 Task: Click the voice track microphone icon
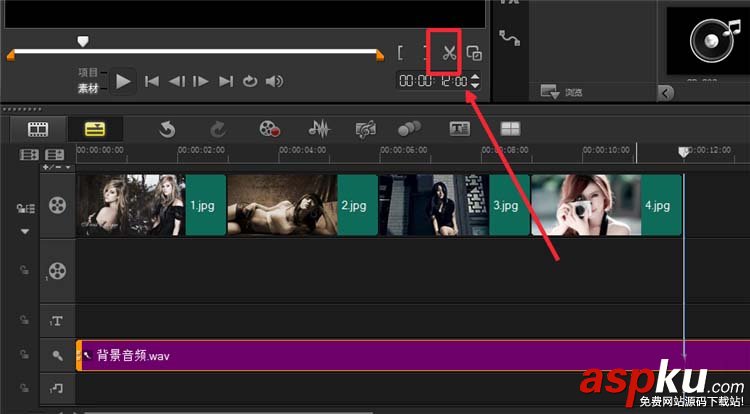pyautogui.click(x=57, y=355)
